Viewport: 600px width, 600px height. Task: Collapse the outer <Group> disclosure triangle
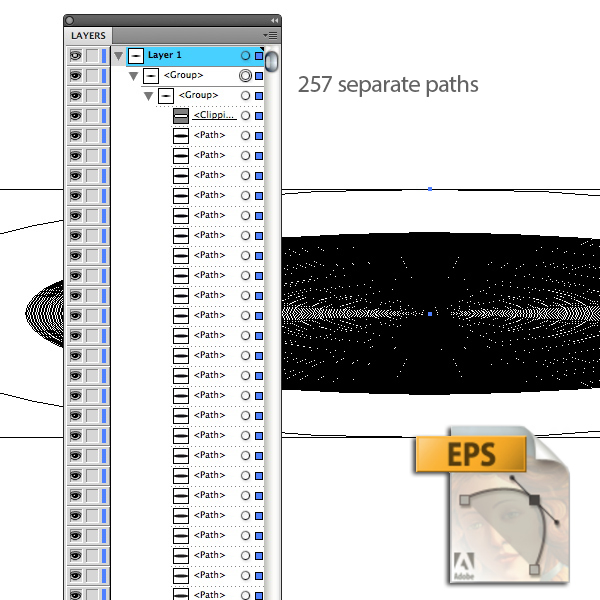[133, 76]
